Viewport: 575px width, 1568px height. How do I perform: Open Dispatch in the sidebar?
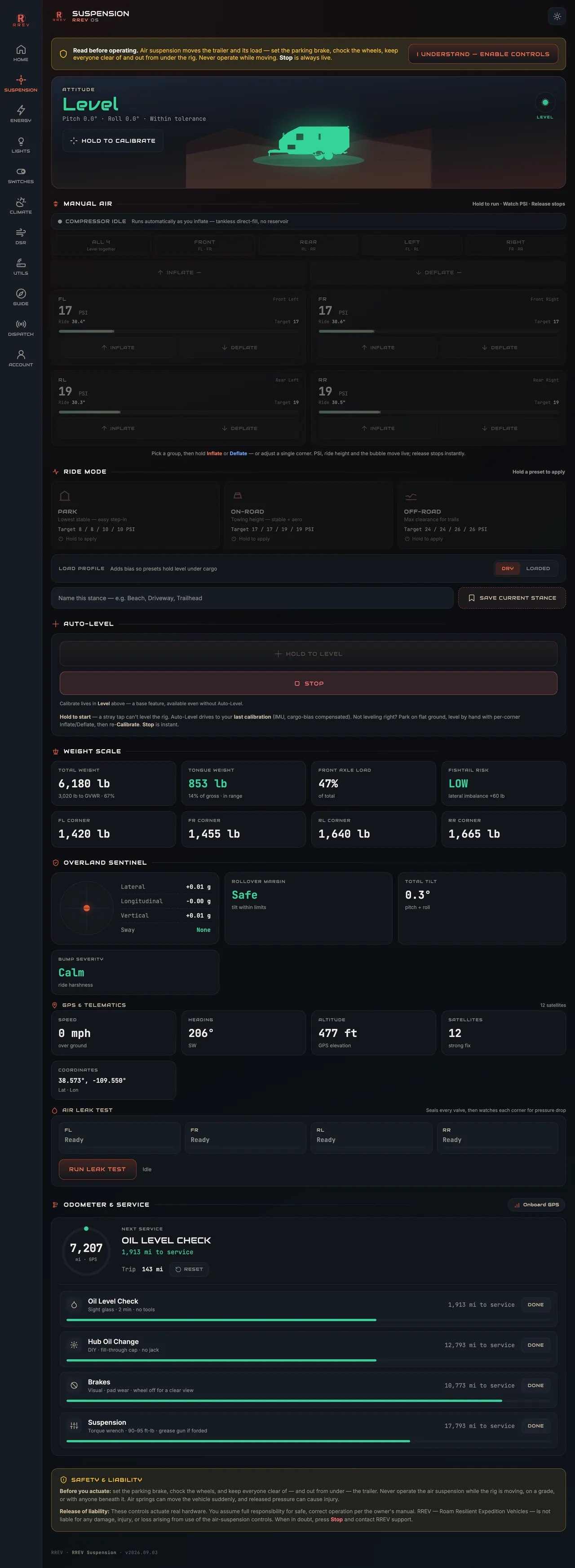(21, 328)
